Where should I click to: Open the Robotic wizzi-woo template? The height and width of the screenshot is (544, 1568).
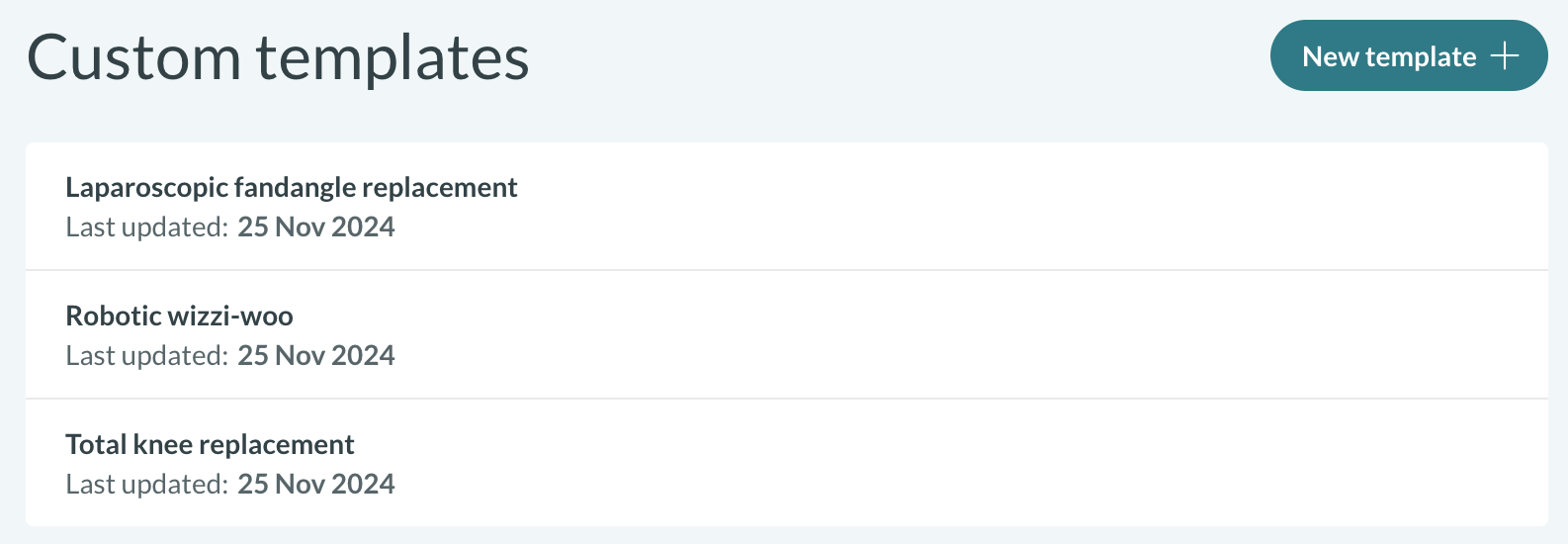pos(179,317)
